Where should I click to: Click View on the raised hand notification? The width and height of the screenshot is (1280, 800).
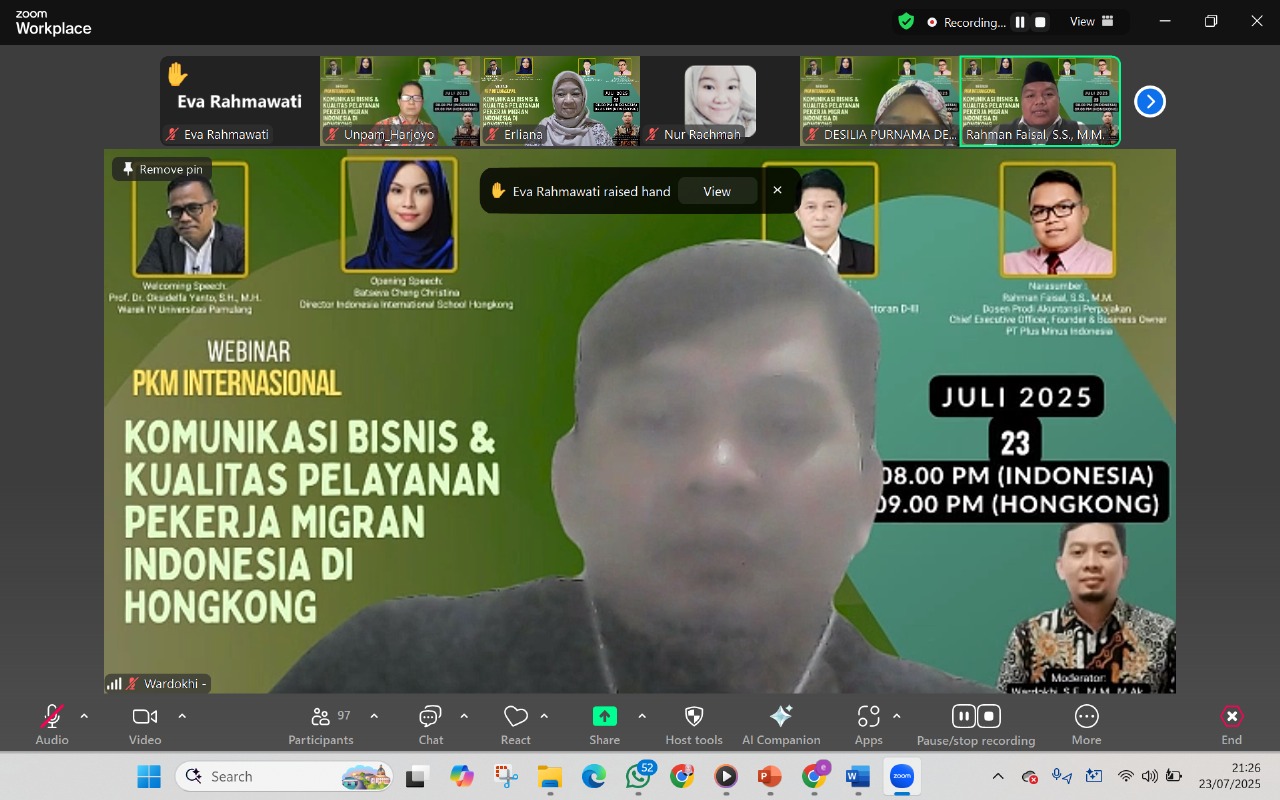[717, 191]
